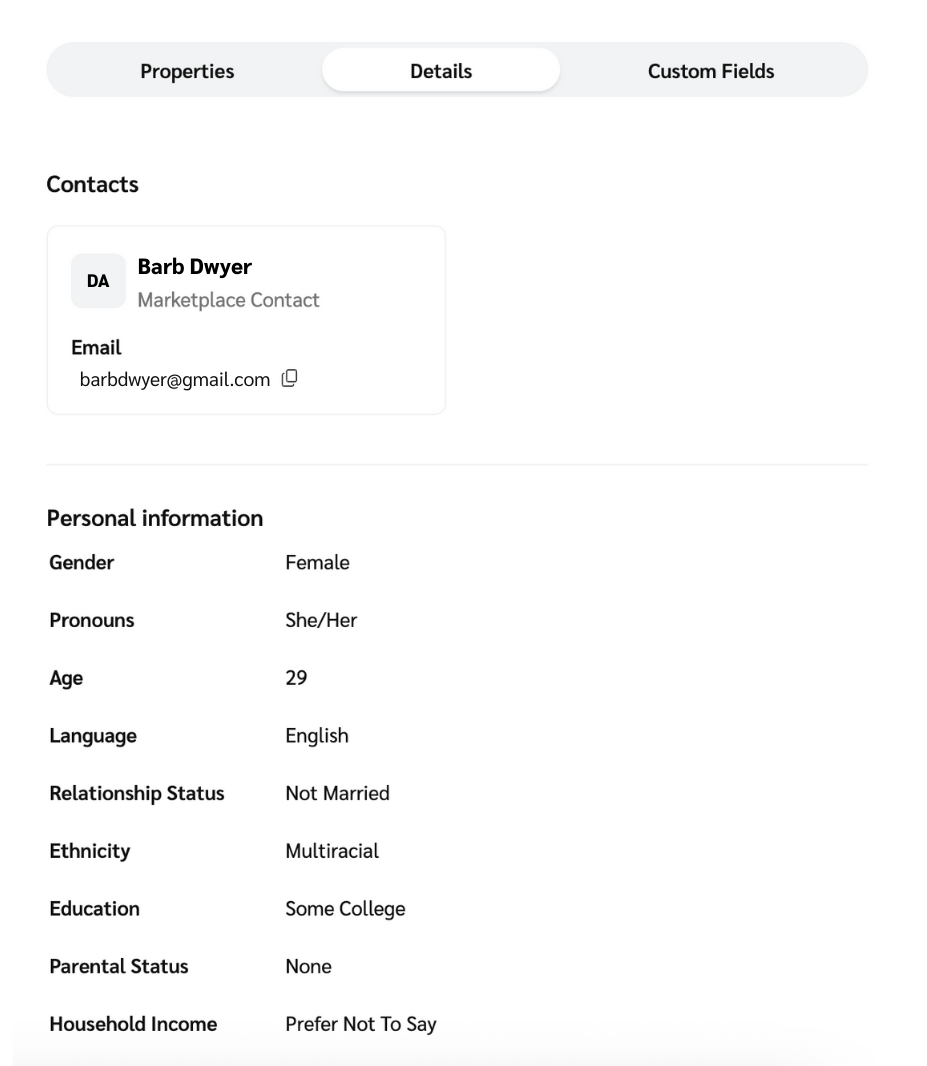Click the Marketplace Contact label

click(229, 299)
